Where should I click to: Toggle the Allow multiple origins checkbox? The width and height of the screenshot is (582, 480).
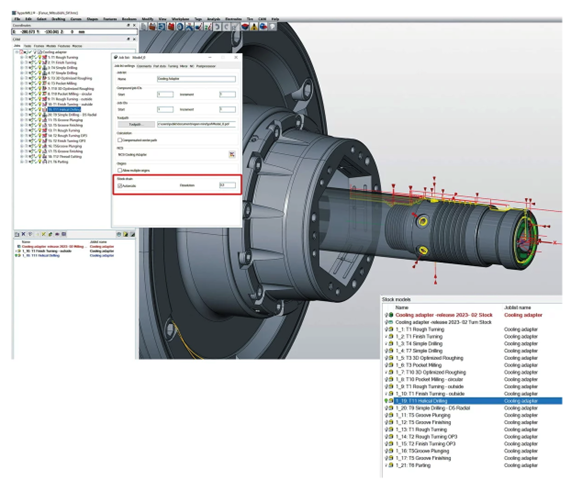(x=120, y=170)
